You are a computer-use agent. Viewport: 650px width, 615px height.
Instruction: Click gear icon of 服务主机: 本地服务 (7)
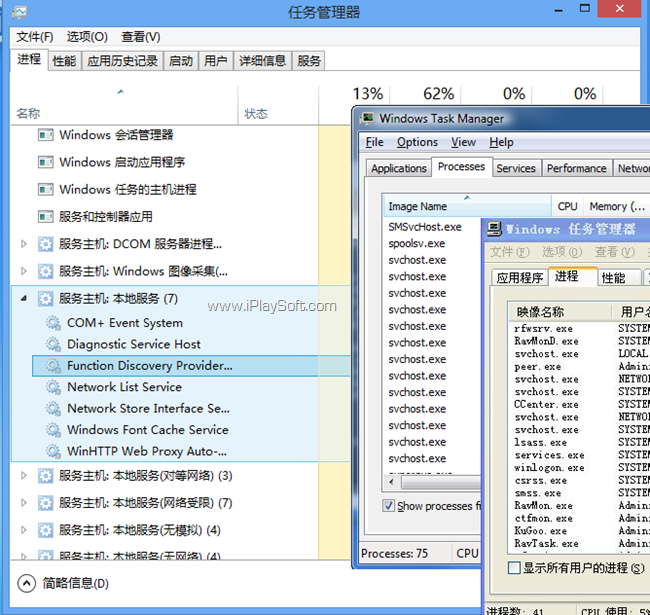click(x=46, y=298)
